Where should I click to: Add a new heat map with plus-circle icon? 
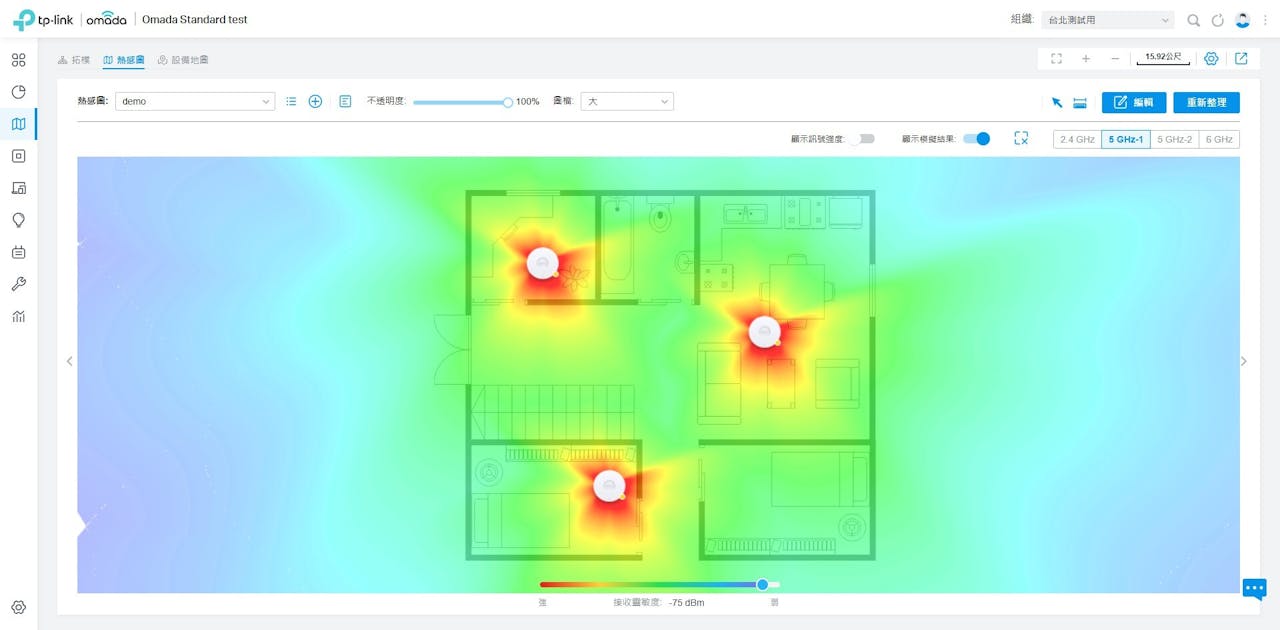click(315, 101)
